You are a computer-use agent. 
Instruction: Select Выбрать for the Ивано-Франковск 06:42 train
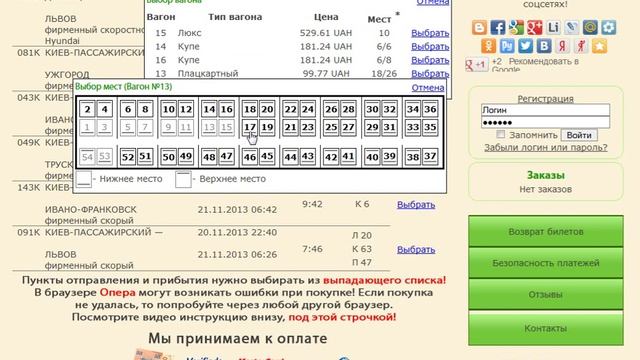tap(416, 204)
